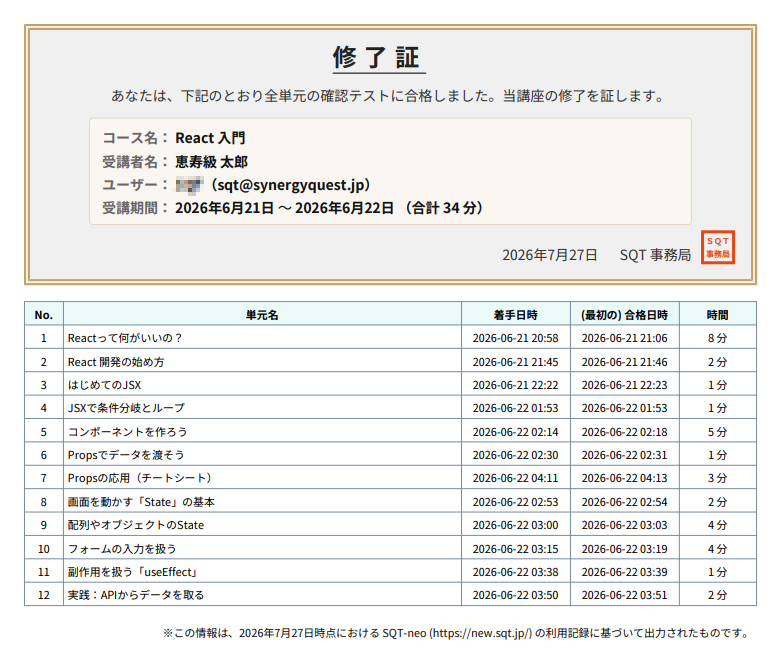Click pass time '2026-06-22 03:19'
Screen dimensions: 782x652
pyautogui.click(x=624, y=549)
